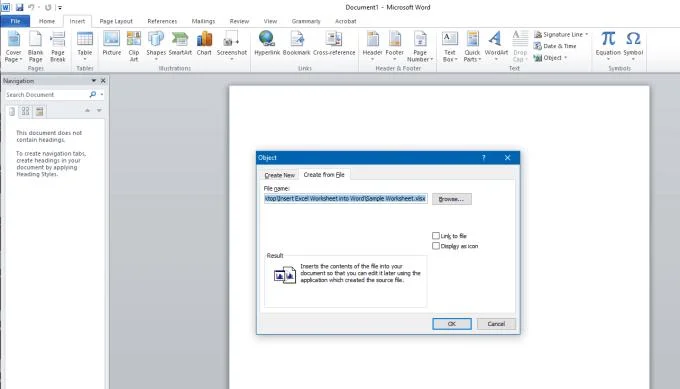Insert an Equation
680x389 pixels.
coord(608,46)
